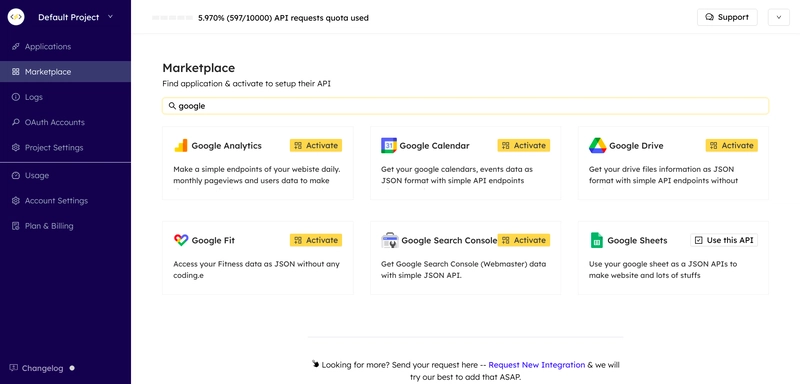The image size is (800, 384).
Task: Activate the Google Calendar integration
Action: [523, 145]
